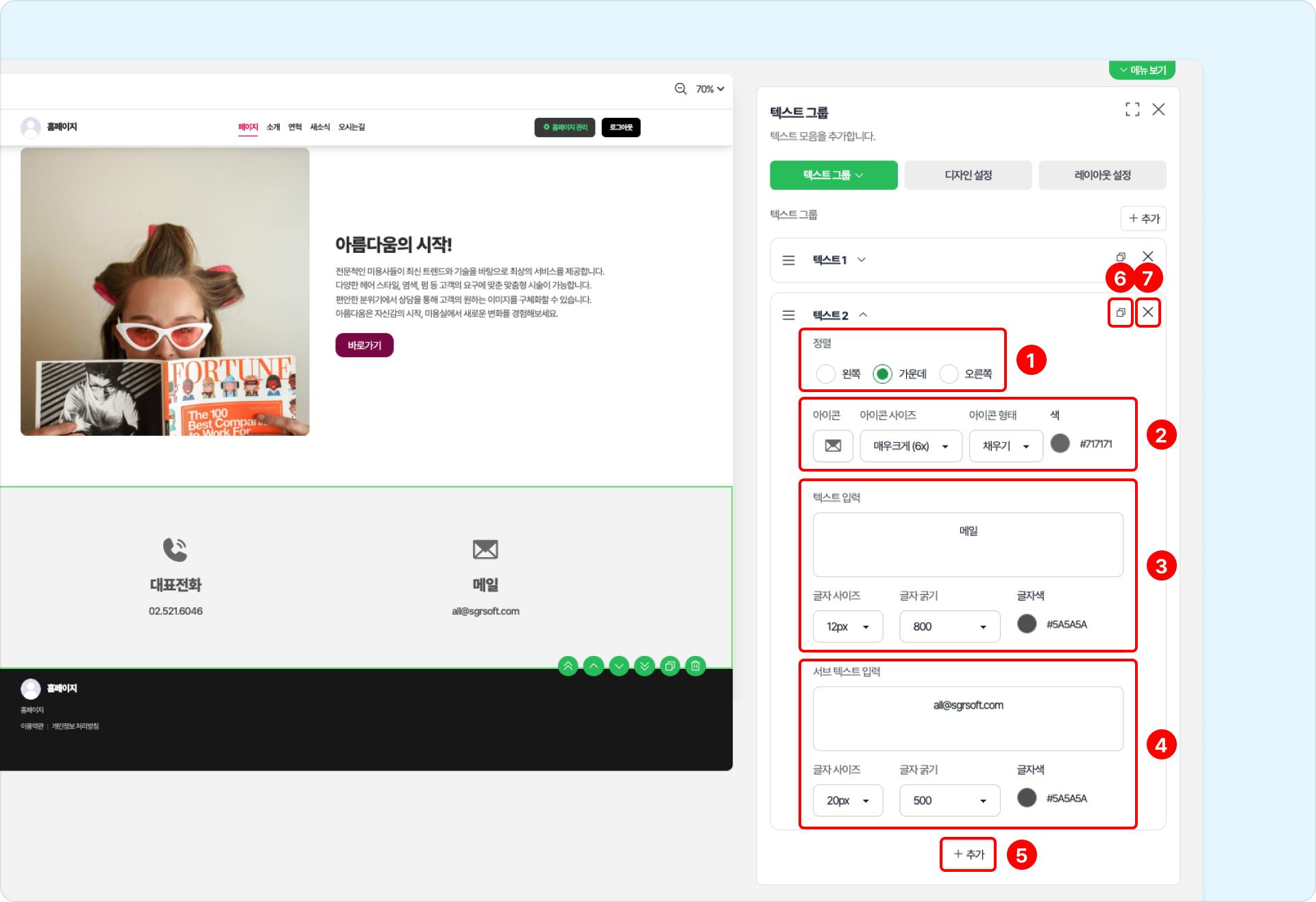
Task: Click the 바로가기 button
Action: point(364,345)
